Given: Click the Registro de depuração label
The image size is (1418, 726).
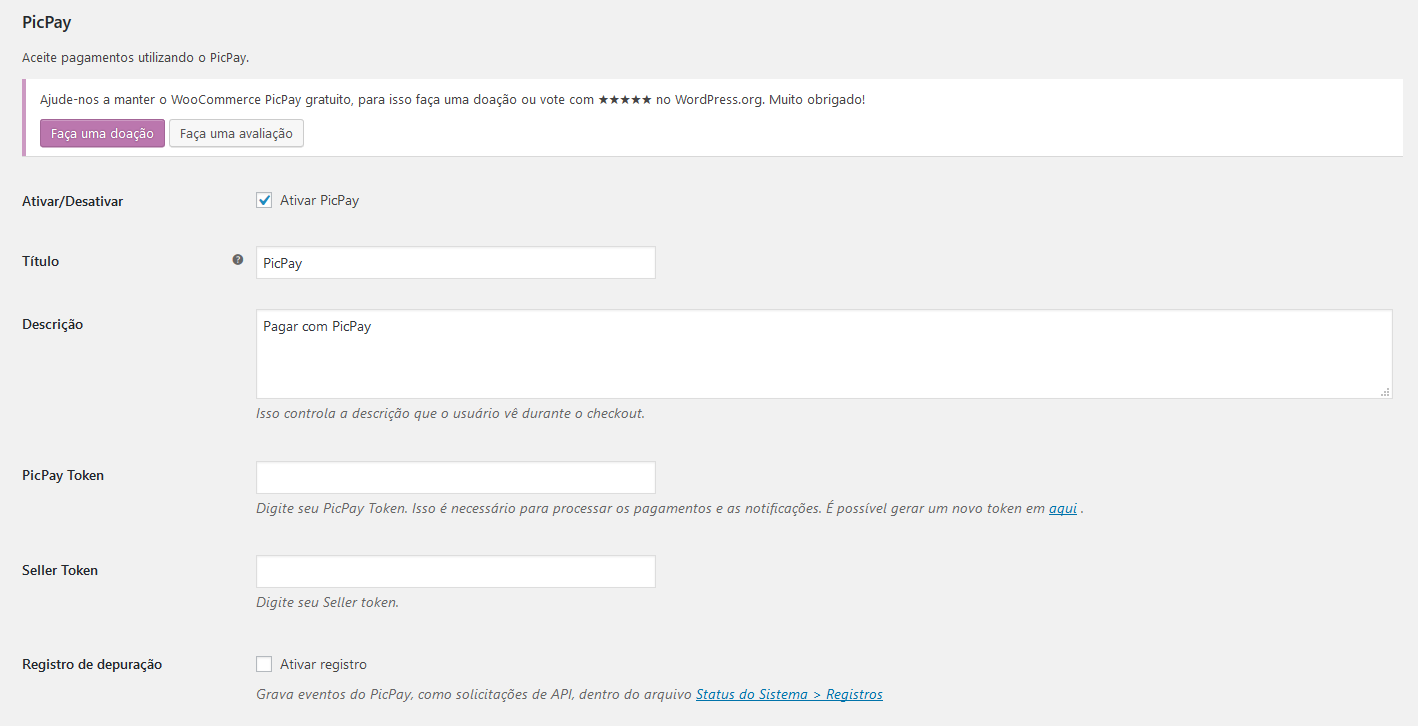Looking at the screenshot, I should pyautogui.click(x=92, y=664).
